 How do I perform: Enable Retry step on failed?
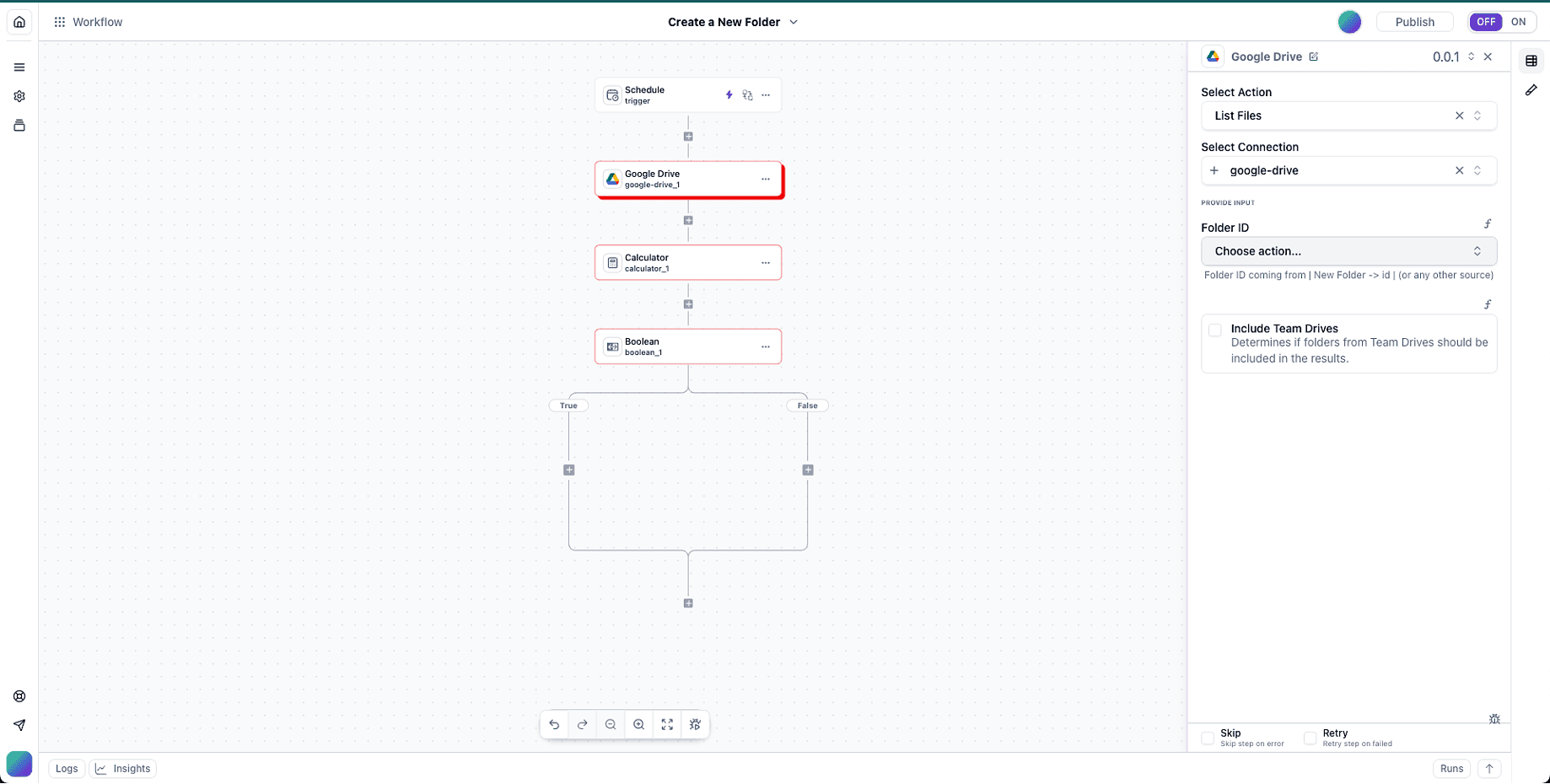[x=1311, y=738]
